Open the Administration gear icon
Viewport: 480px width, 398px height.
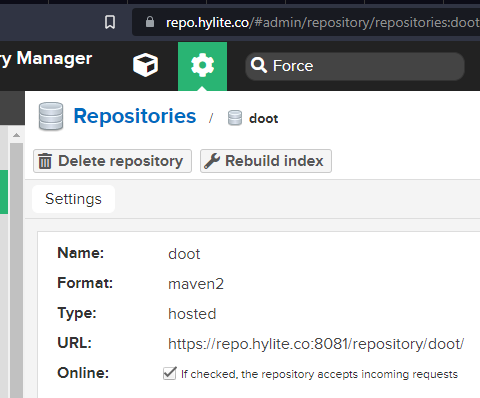tap(202, 66)
